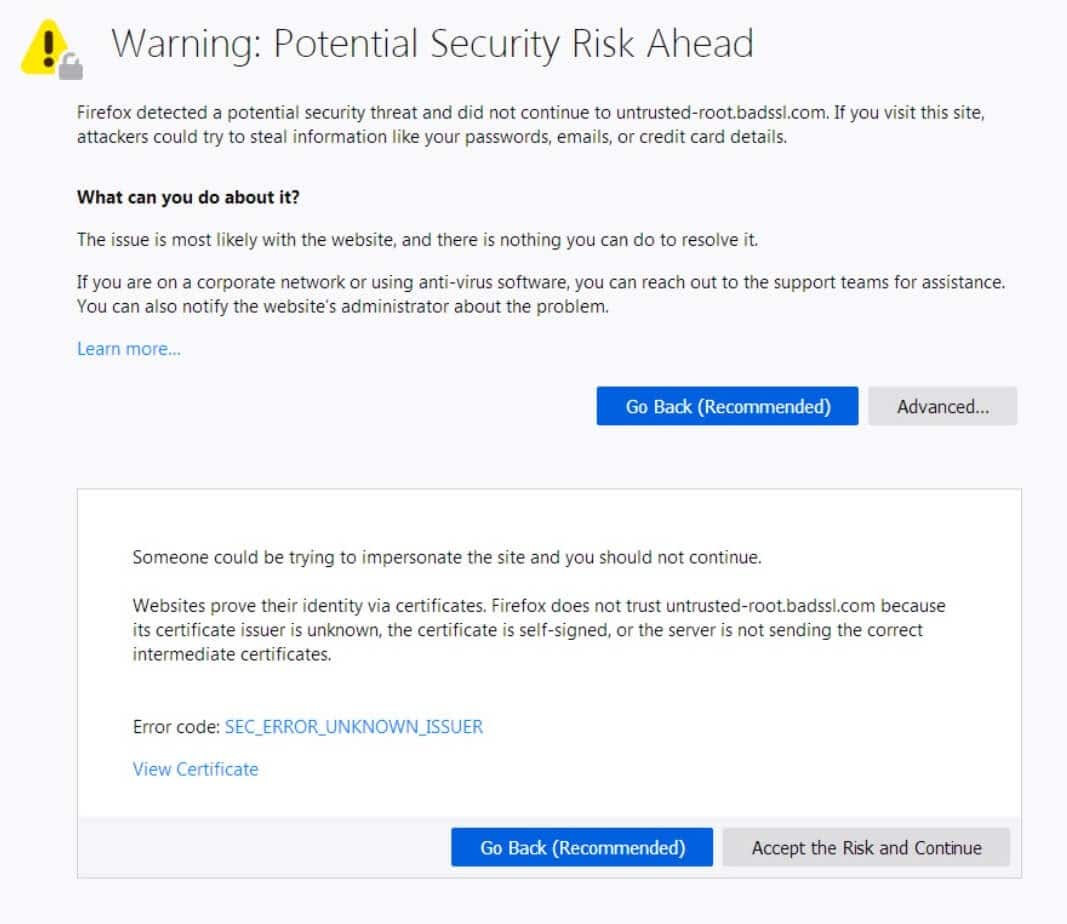Viewport: 1067px width, 924px height.
Task: View Certificate for untrusted-root.badssl.com
Action: click(x=195, y=769)
